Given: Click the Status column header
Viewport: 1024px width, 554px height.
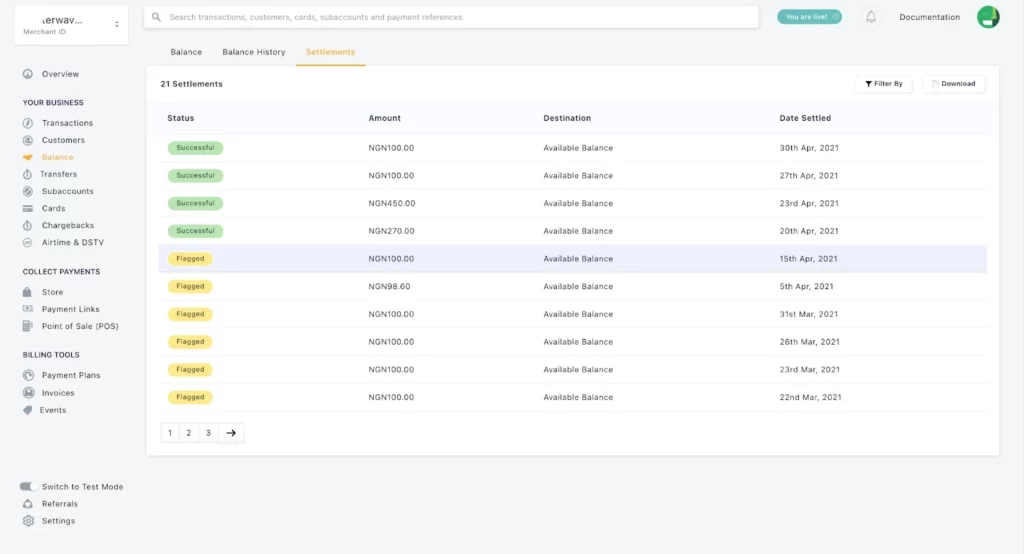Looking at the screenshot, I should pos(180,118).
